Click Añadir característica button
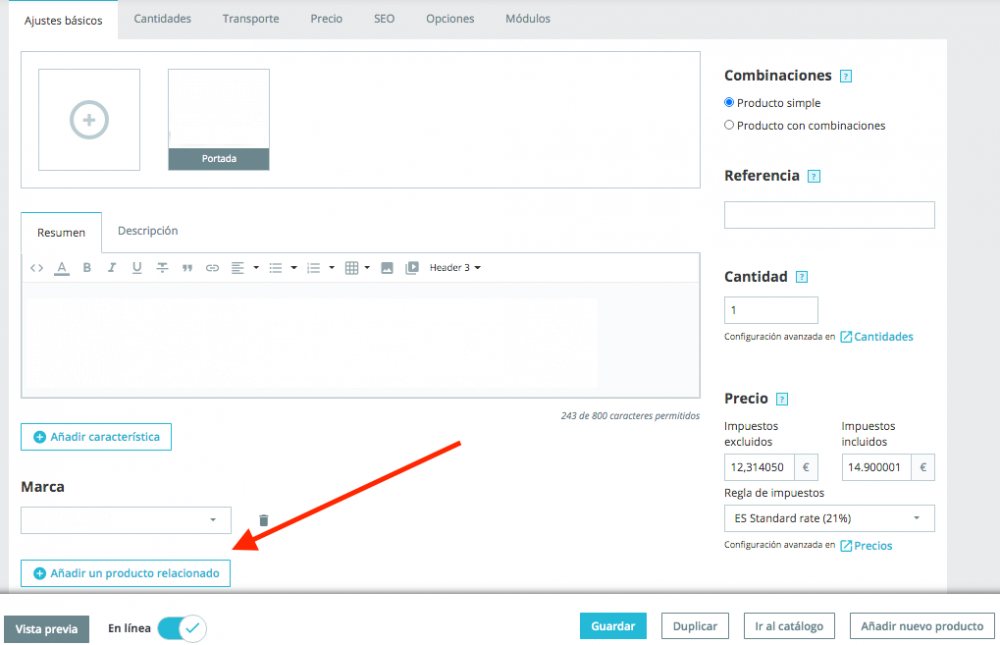 (x=96, y=437)
